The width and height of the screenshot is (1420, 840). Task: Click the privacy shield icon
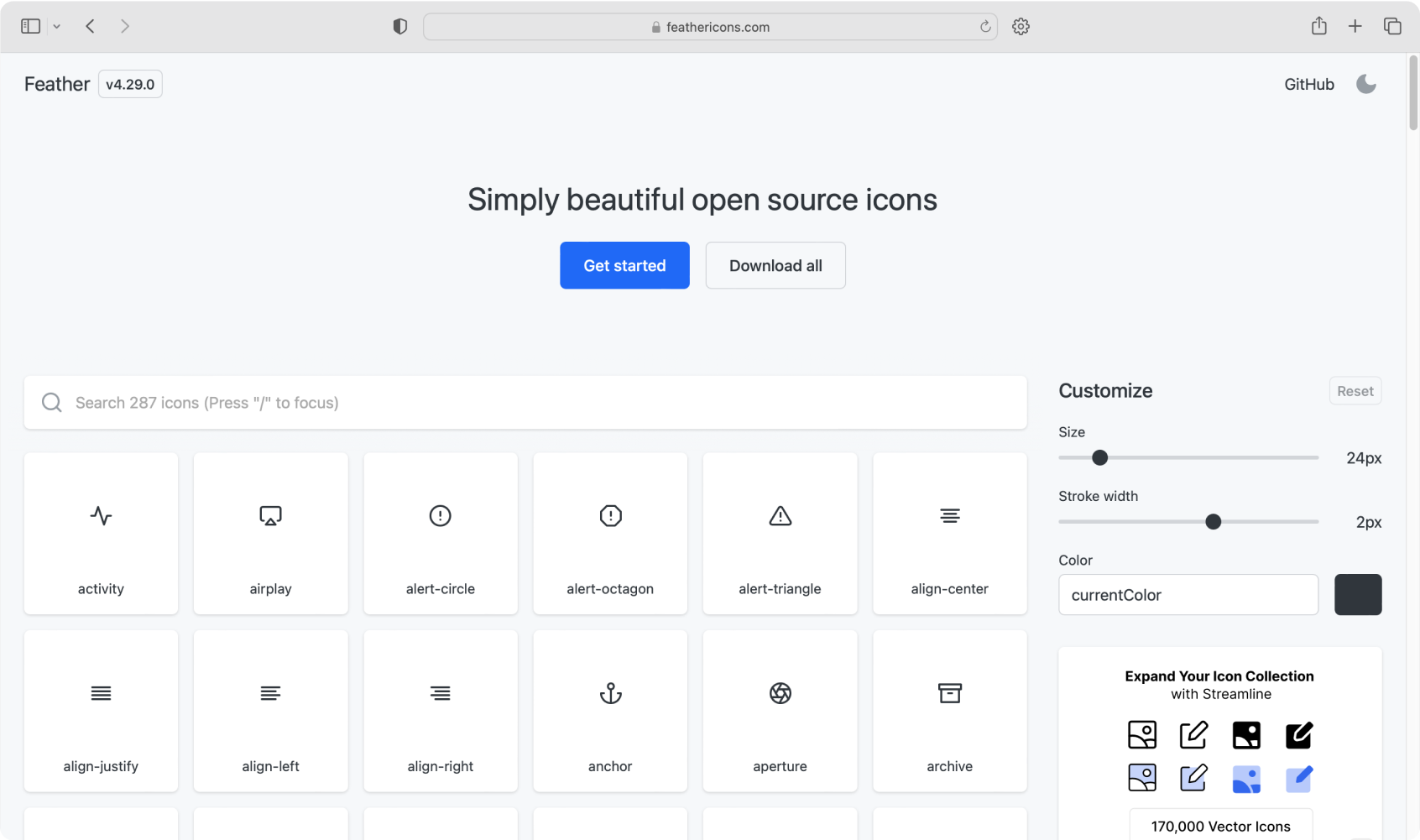(400, 26)
